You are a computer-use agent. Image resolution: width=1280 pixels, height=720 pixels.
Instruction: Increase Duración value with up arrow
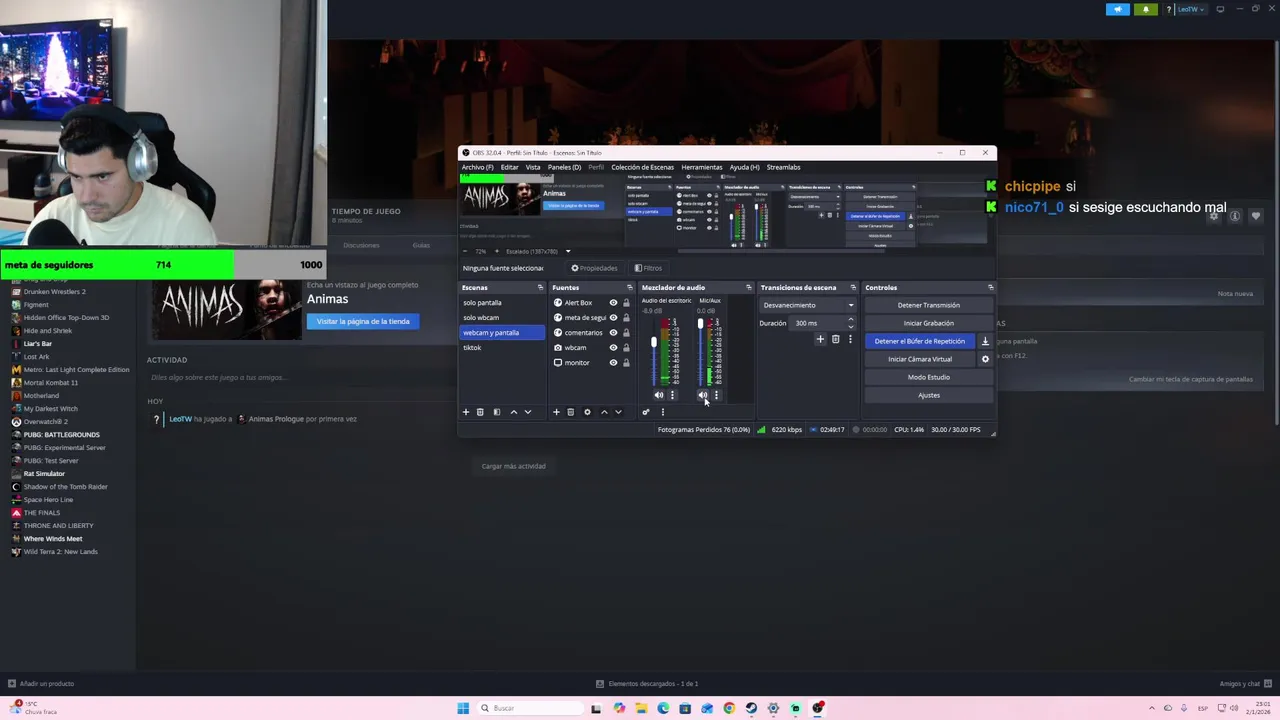[x=851, y=320]
